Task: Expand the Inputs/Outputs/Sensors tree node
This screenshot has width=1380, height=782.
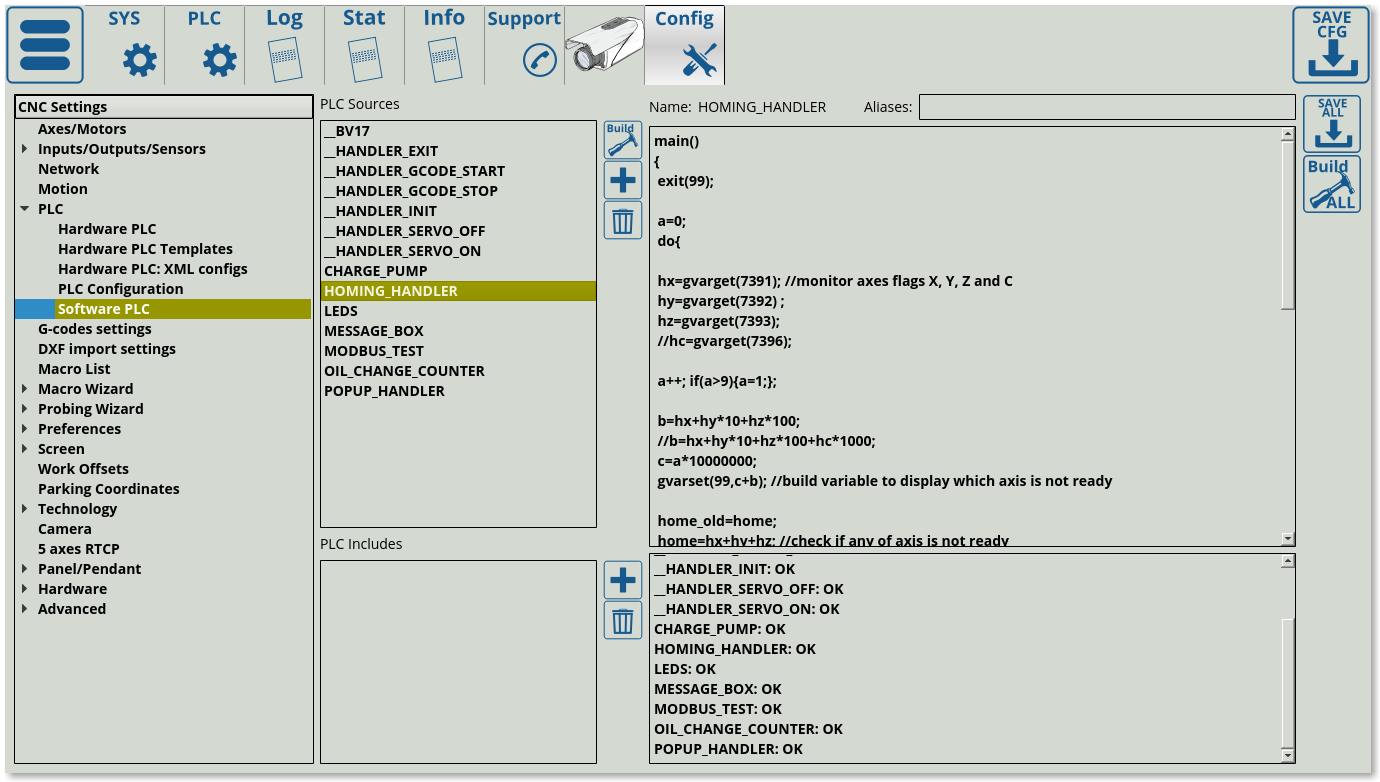Action: point(25,149)
